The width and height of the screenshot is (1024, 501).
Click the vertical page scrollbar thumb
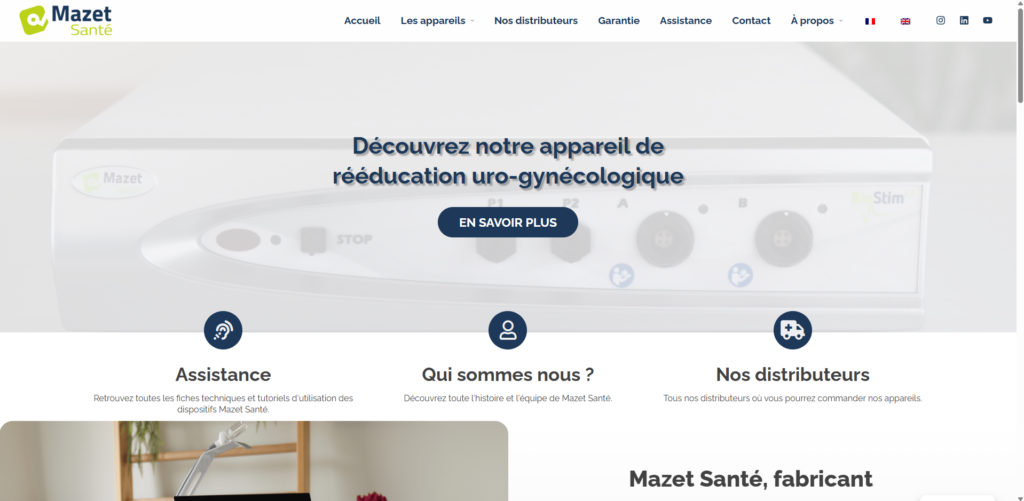(1020, 52)
